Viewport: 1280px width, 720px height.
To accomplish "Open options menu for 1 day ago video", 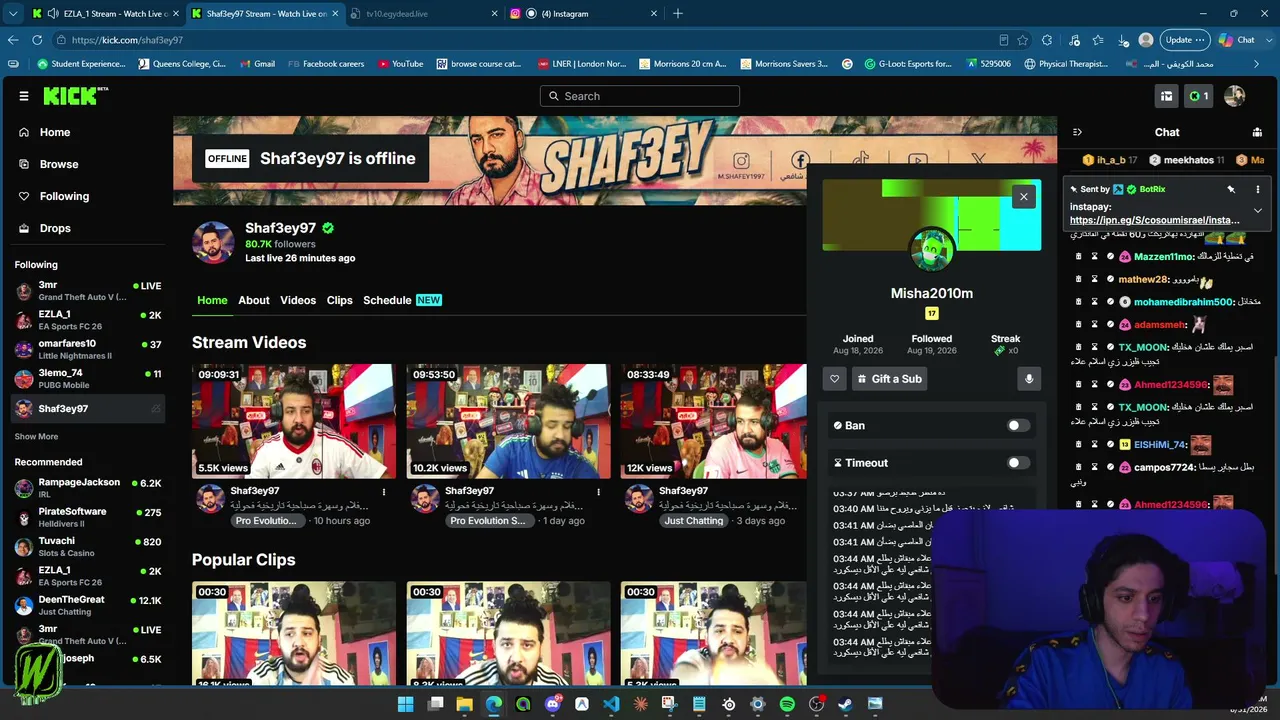I will tap(599, 492).
